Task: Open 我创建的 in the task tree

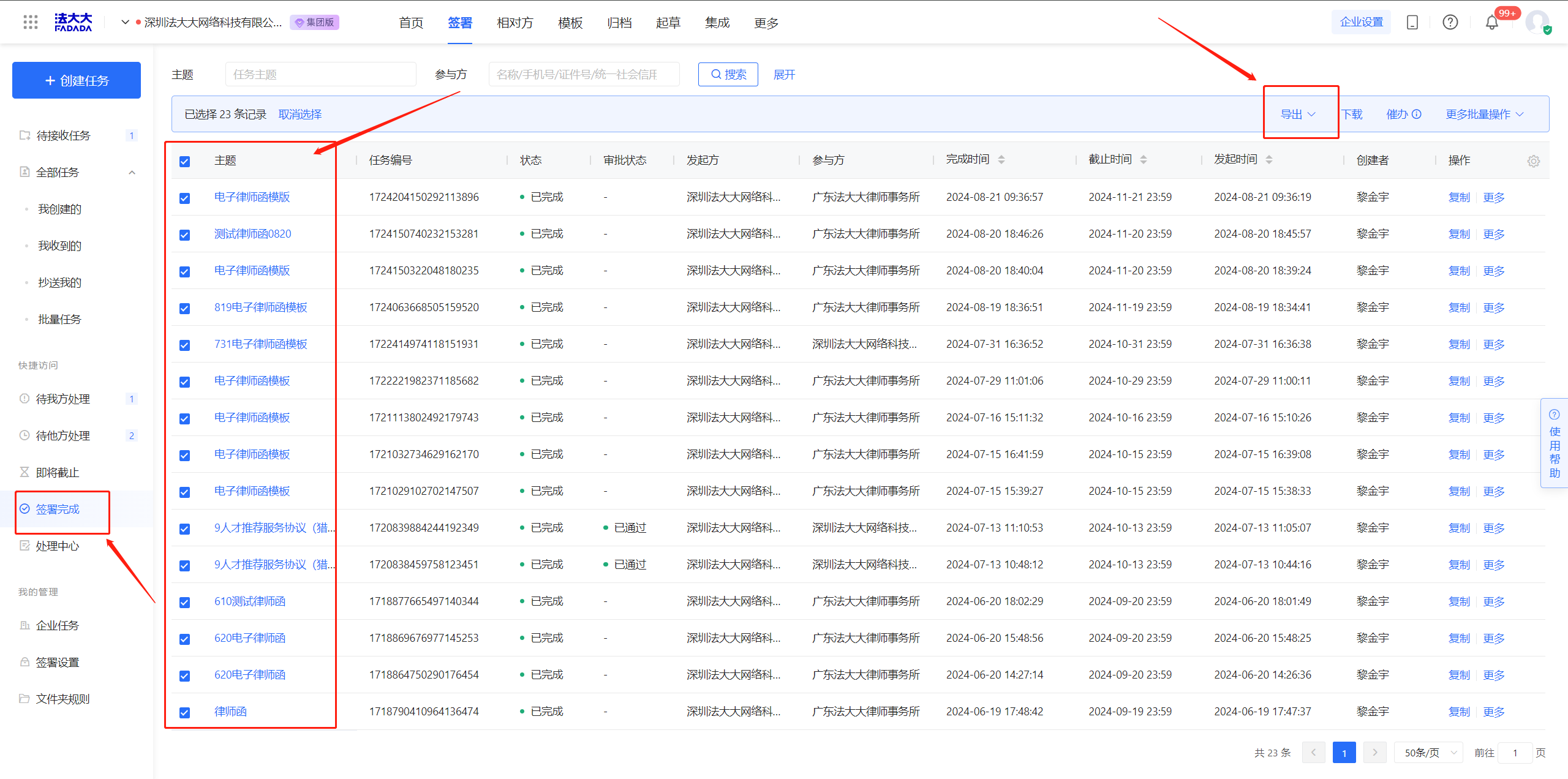Action: coord(59,209)
